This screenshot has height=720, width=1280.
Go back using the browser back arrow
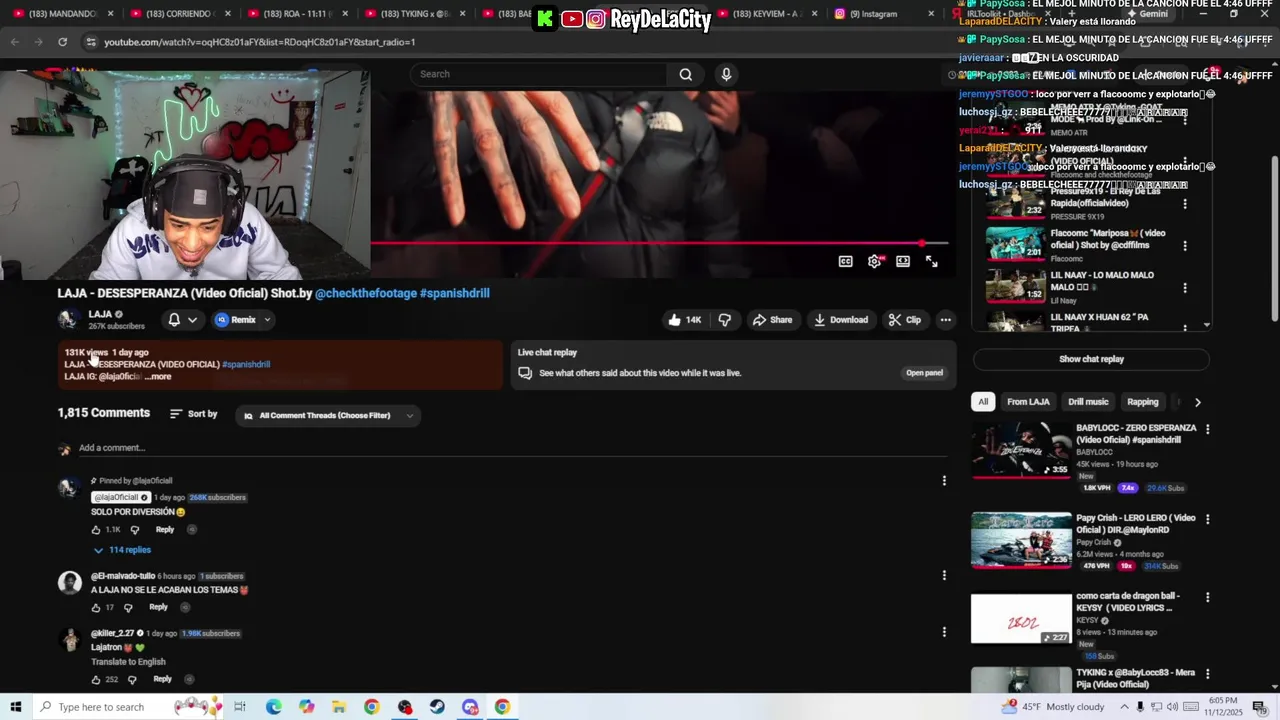14,42
